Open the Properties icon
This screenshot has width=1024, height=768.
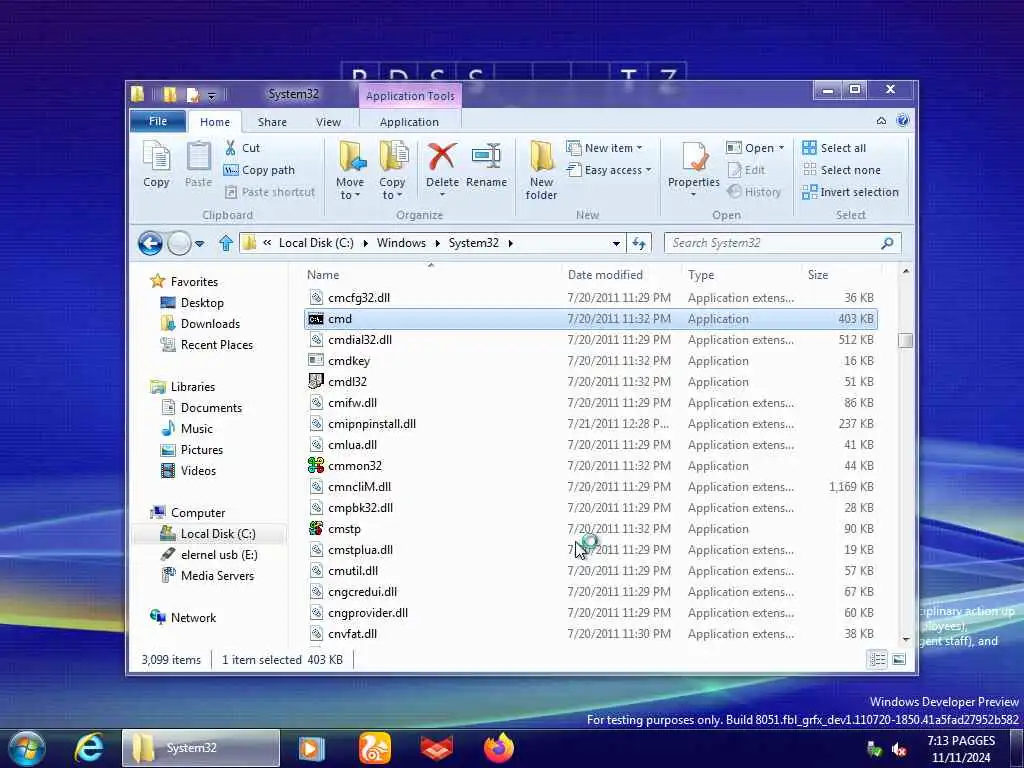(694, 158)
